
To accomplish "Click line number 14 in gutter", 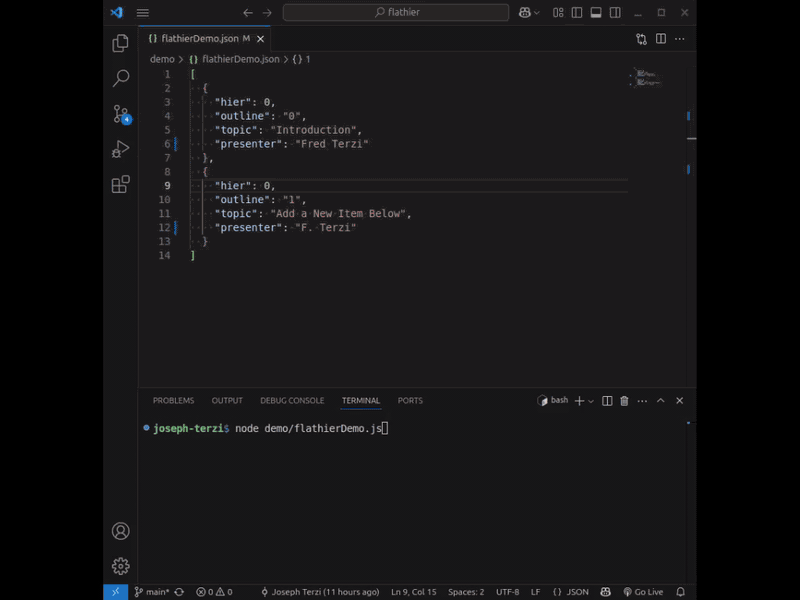I will [x=164, y=256].
